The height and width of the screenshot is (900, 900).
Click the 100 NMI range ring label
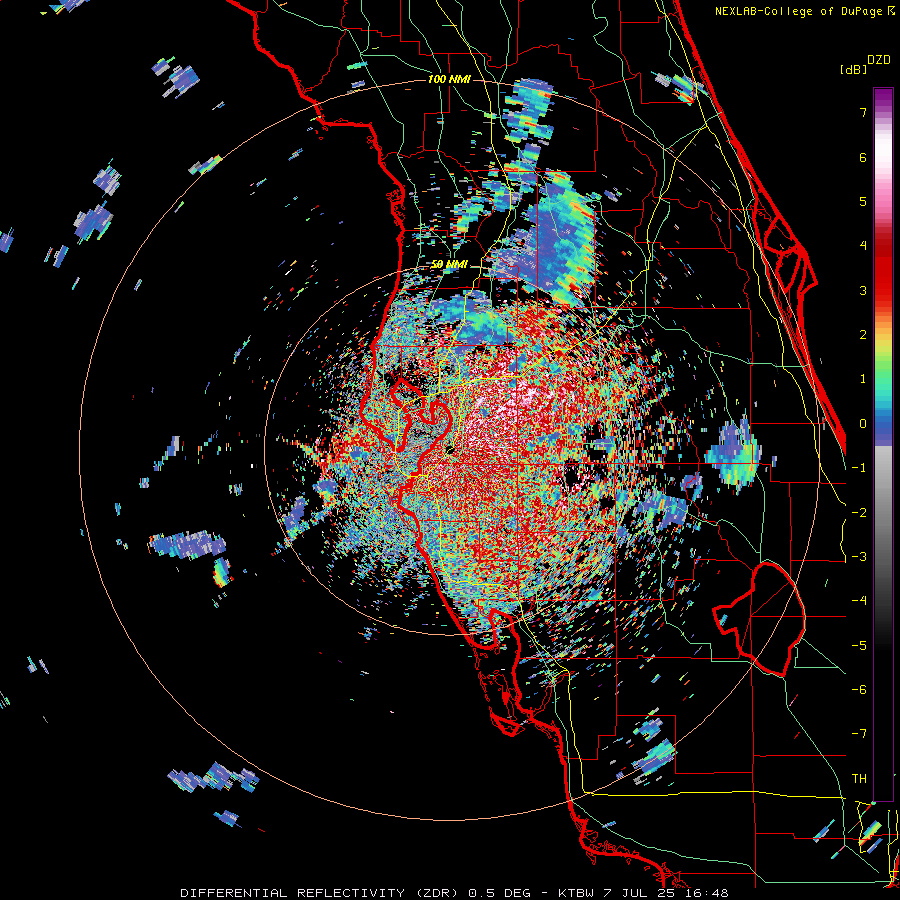click(x=449, y=79)
